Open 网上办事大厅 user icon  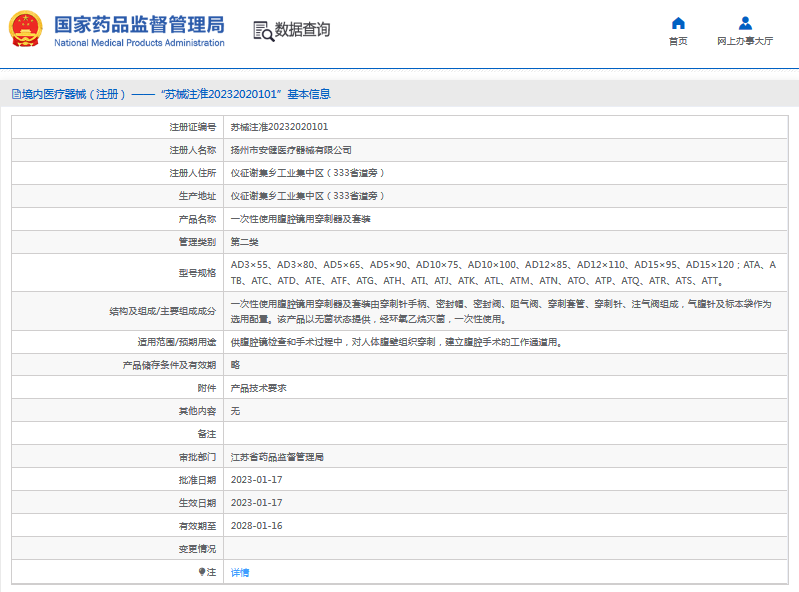[745, 23]
